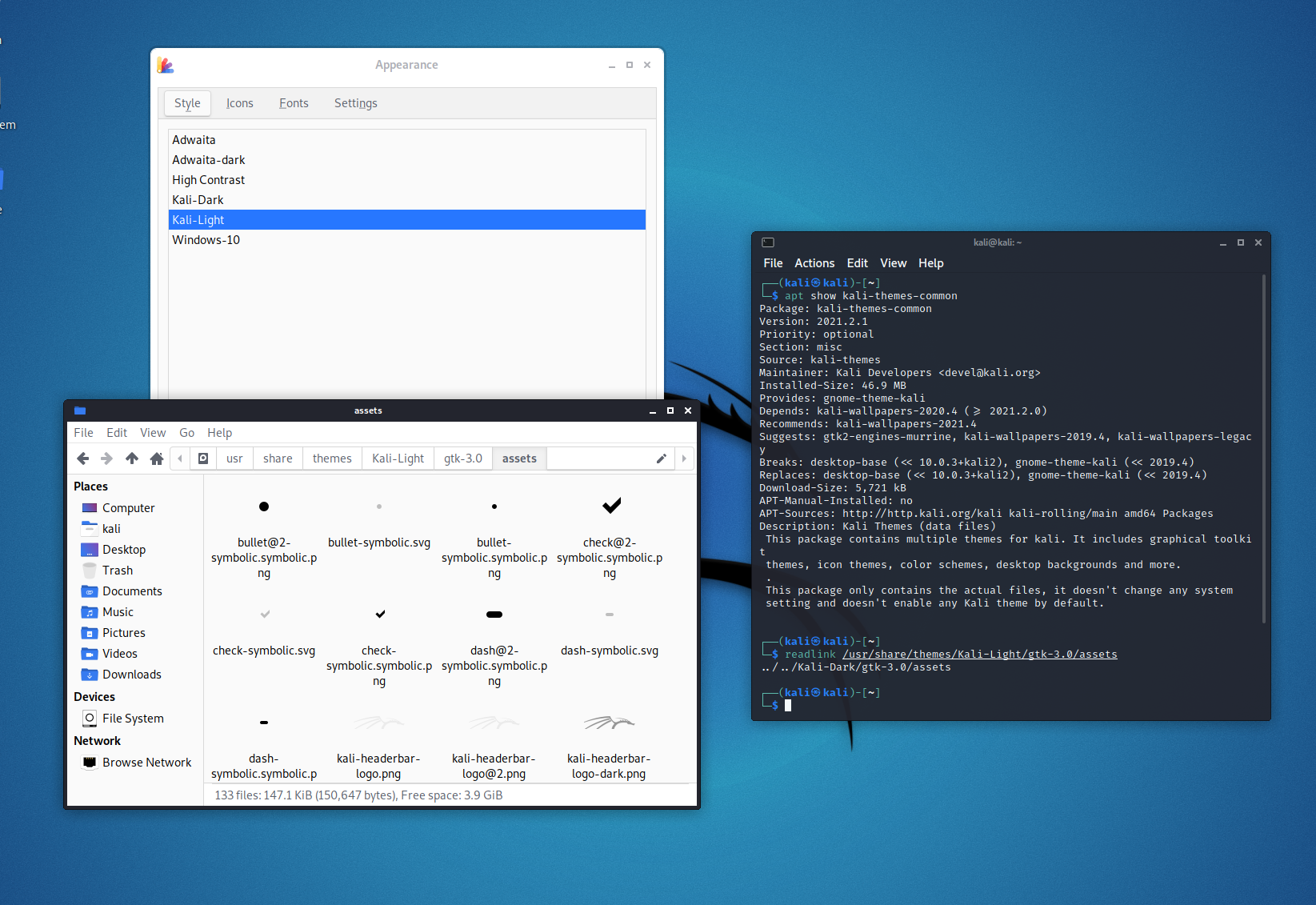Open the Fonts tab in Appearance

coord(294,103)
